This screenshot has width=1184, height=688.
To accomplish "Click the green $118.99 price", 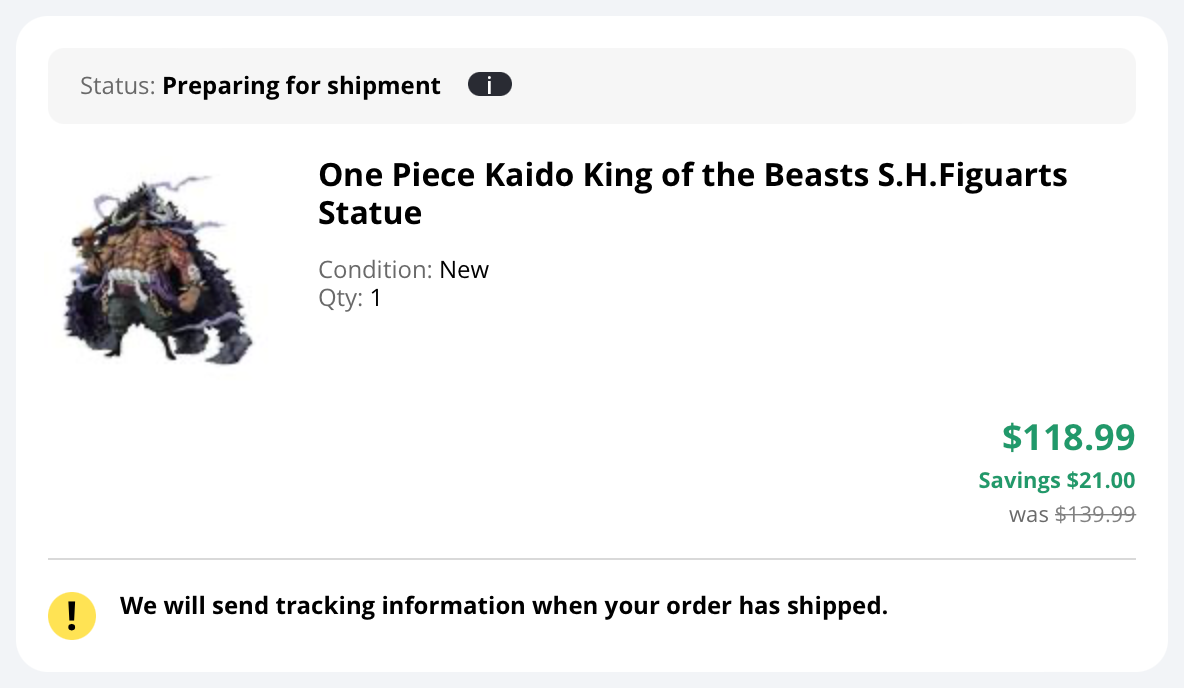I will tap(1068, 437).
